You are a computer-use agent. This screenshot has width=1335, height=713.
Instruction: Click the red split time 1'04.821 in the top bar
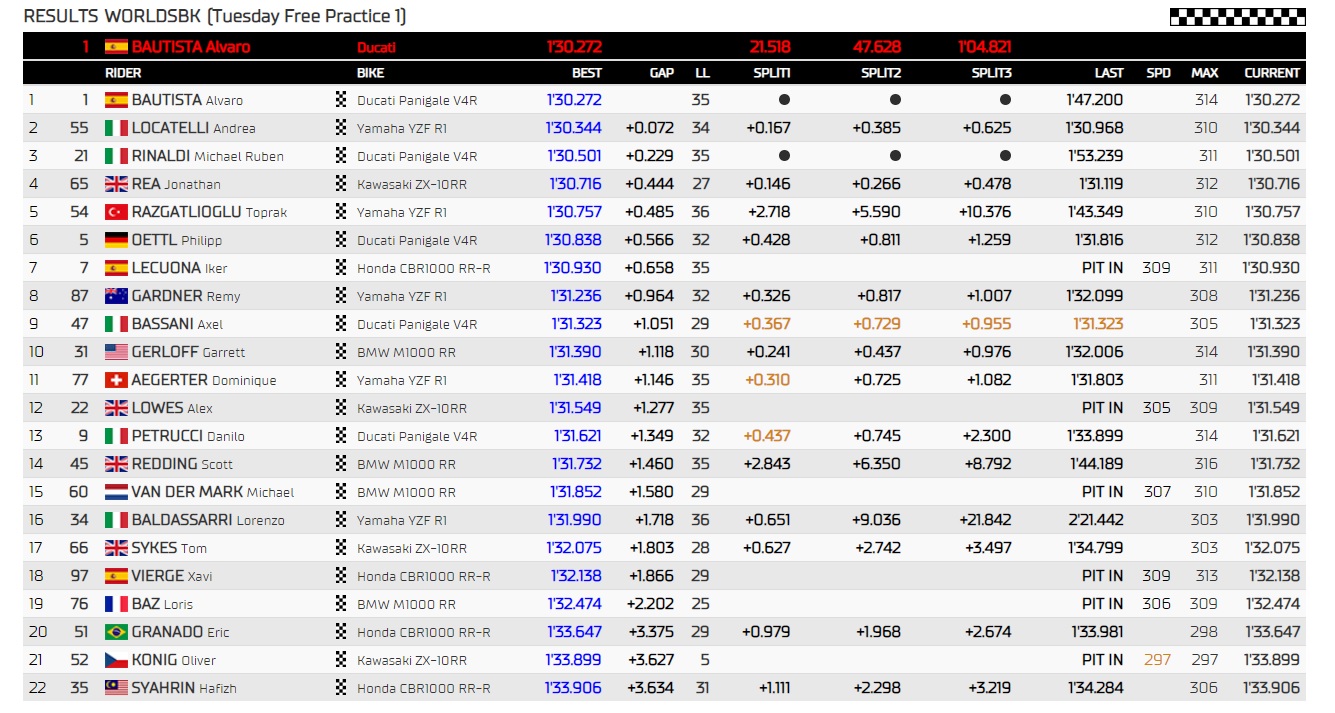pos(985,46)
